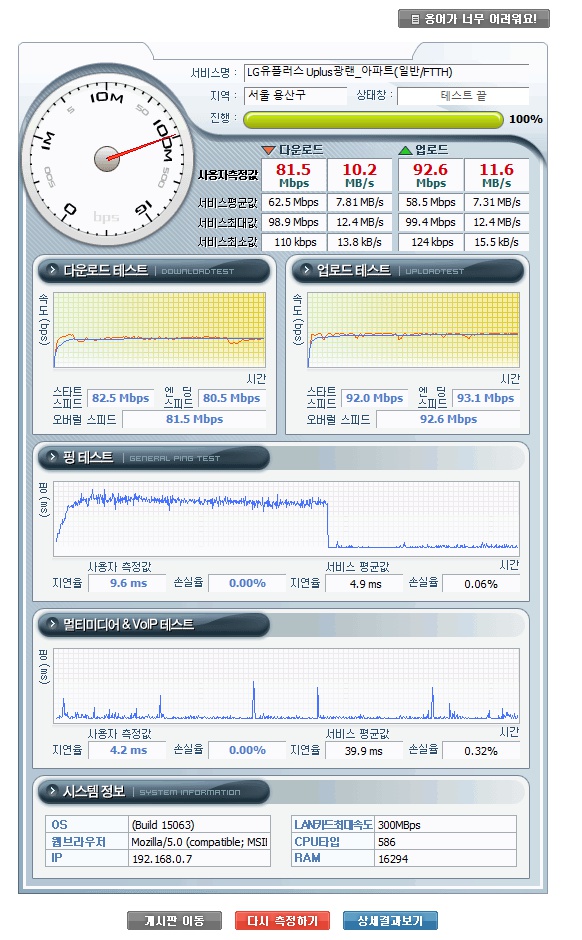Click the LAN speed value '300MBps'

tap(445, 825)
